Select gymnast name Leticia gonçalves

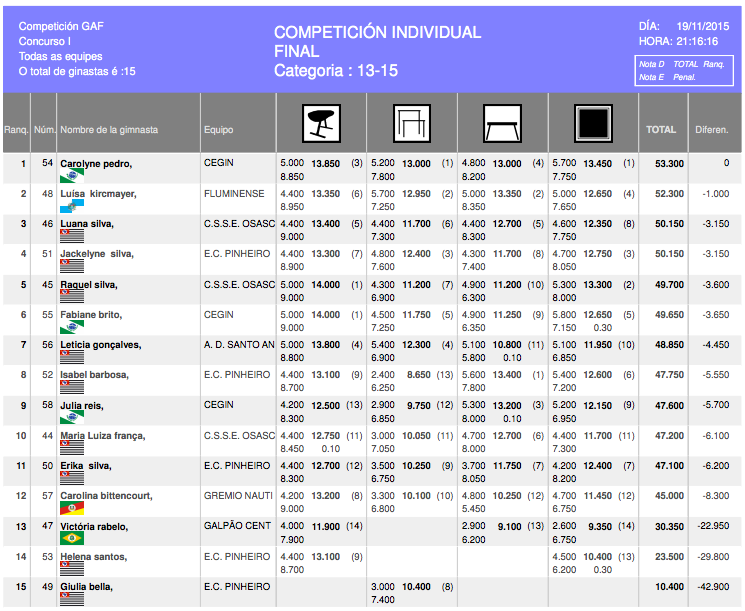click(101, 344)
